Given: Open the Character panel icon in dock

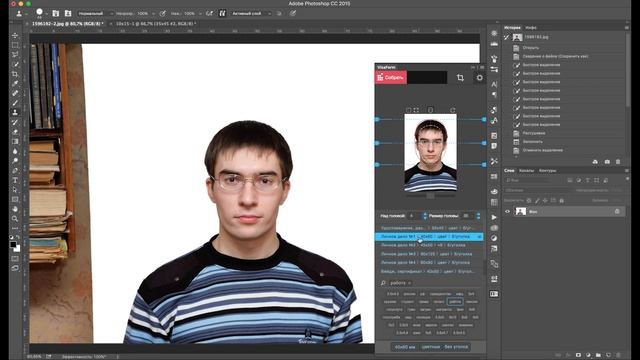Looking at the screenshot, I should pyautogui.click(x=494, y=84).
